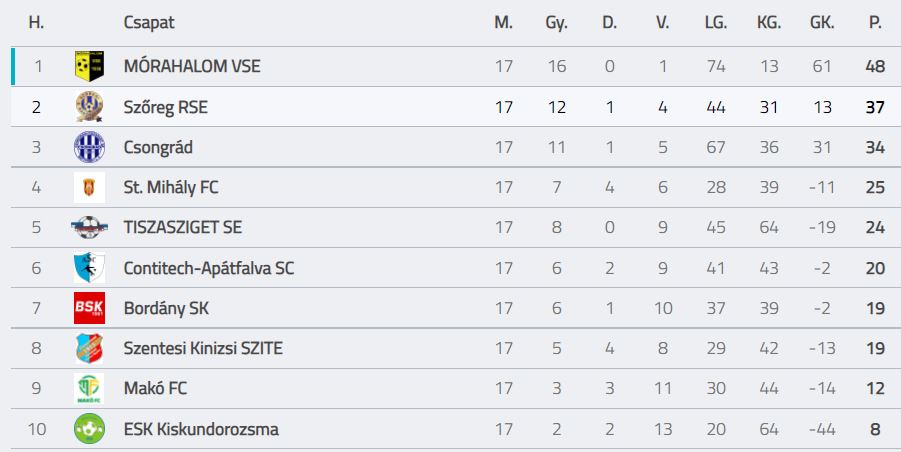Click the red BSK Bordány logo
Image resolution: width=901 pixels, height=452 pixels.
89,308
